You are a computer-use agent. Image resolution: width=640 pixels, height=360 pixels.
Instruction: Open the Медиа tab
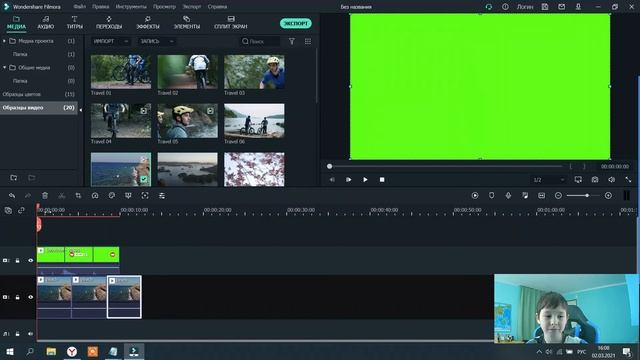tap(16, 23)
